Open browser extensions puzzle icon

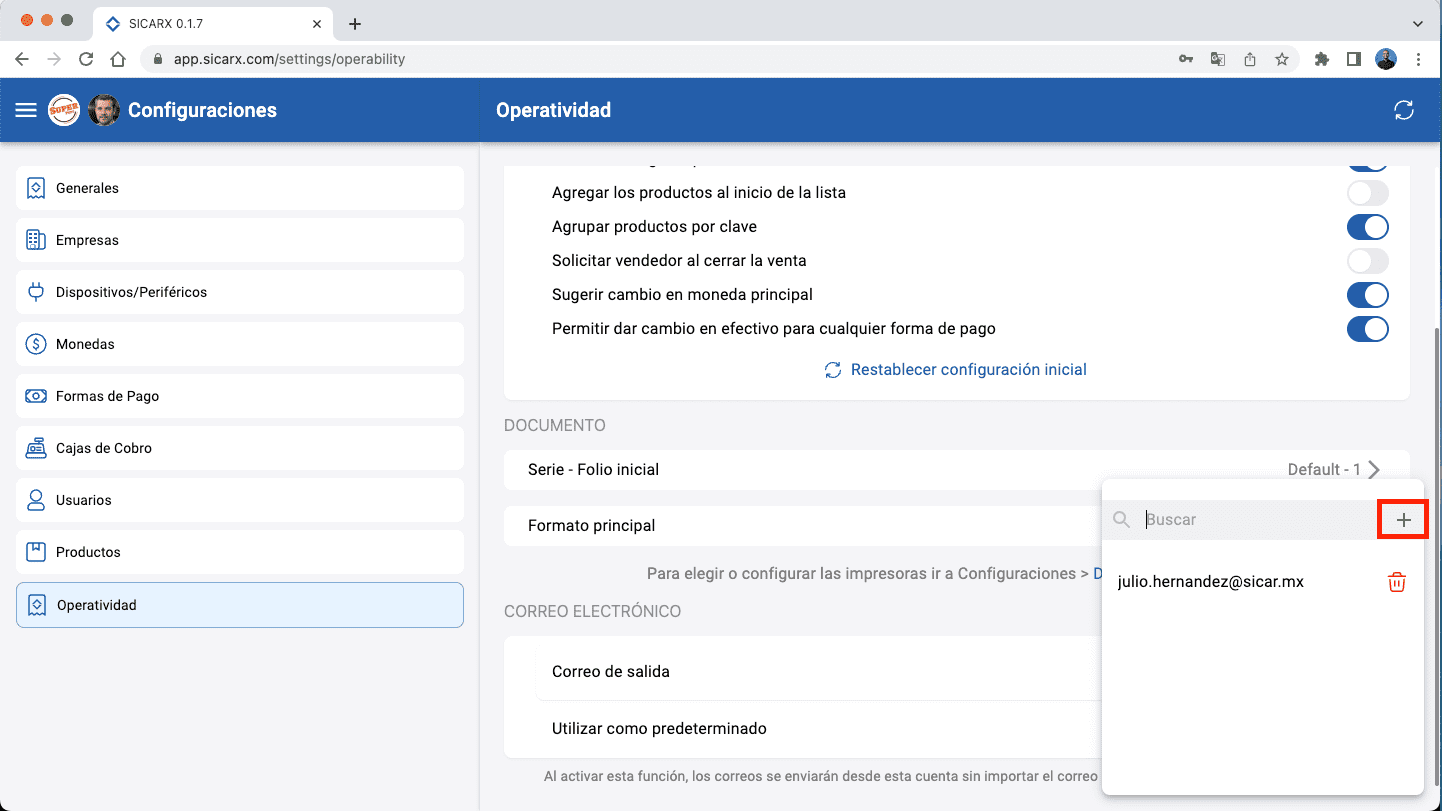pos(1321,59)
